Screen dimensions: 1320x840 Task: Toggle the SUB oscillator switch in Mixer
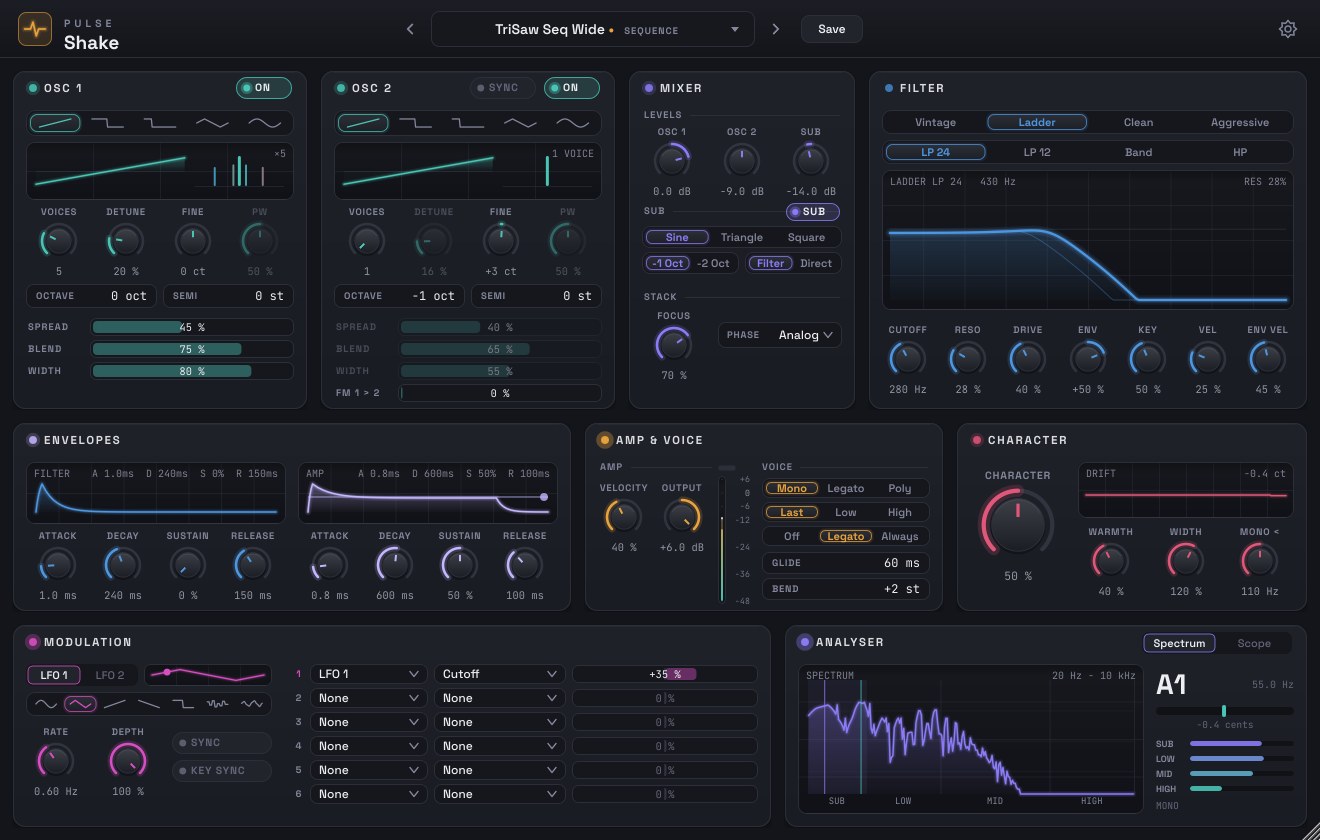813,212
